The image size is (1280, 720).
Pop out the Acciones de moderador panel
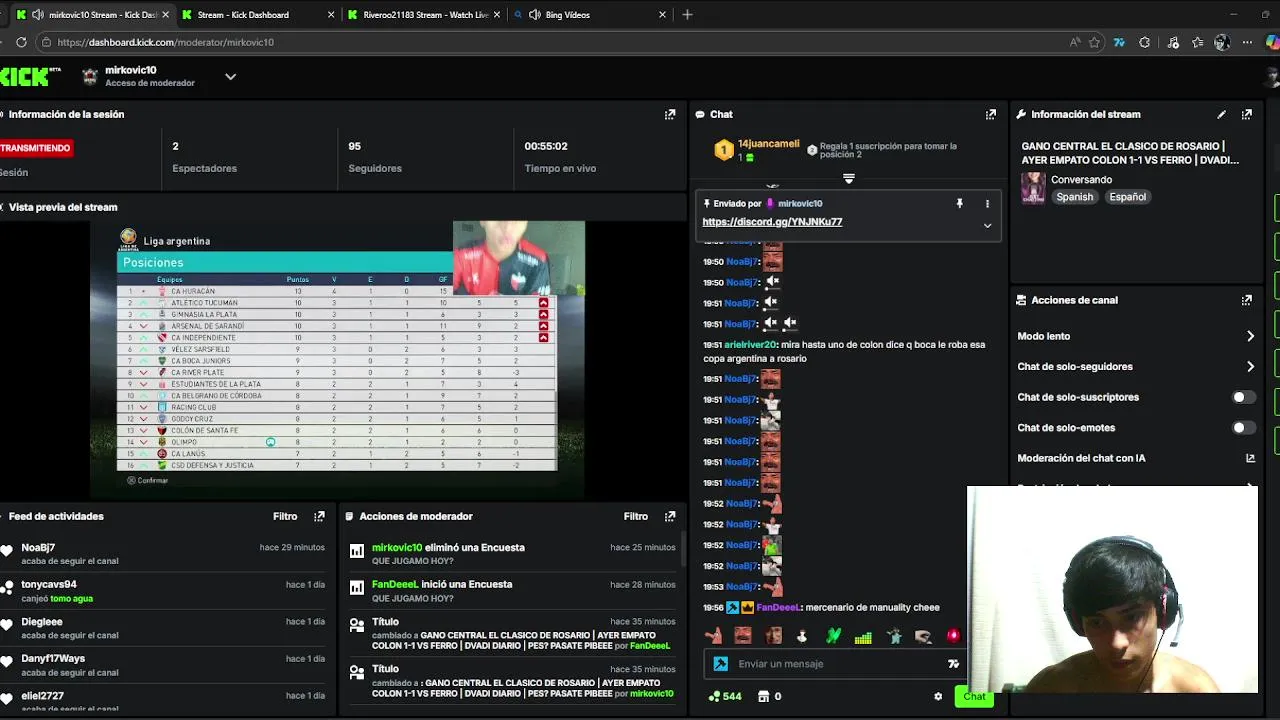coord(670,516)
